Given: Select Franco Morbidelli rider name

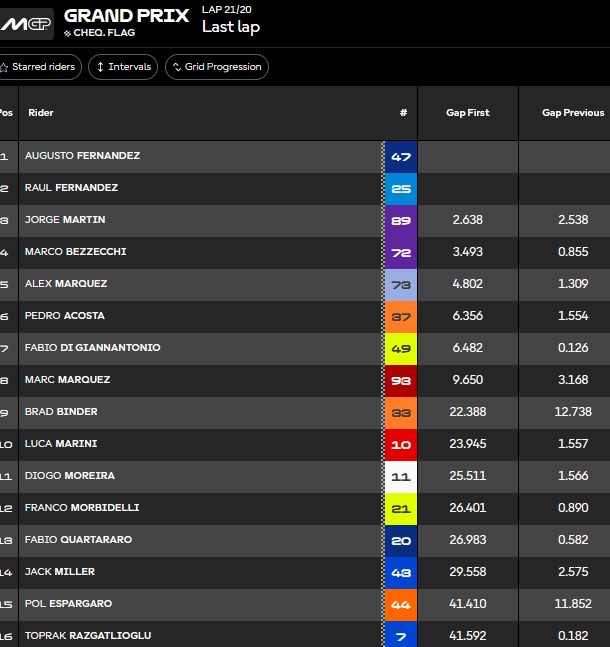Looking at the screenshot, I should tap(82, 508).
